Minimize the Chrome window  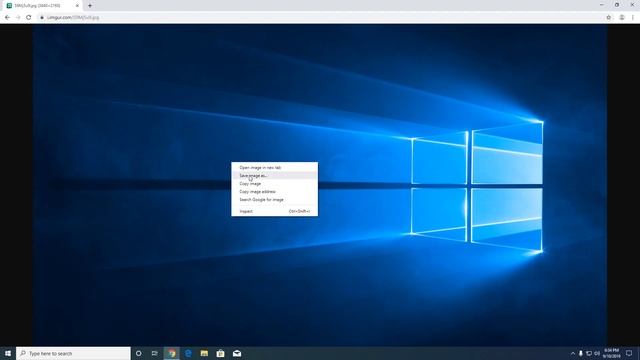click(x=602, y=5)
